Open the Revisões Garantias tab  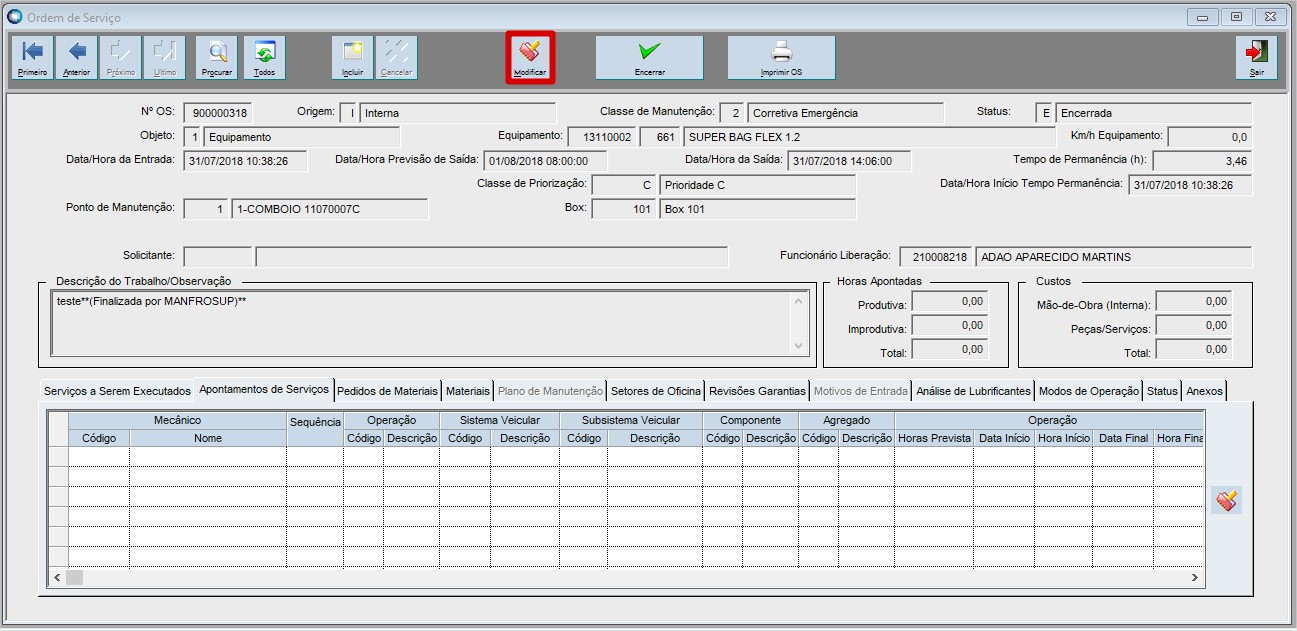757,391
